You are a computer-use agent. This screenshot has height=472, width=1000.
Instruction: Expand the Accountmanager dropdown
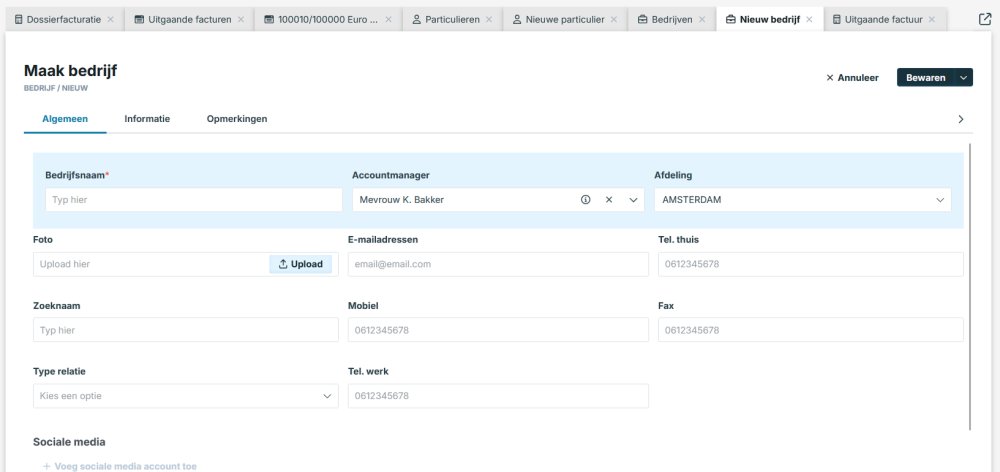[x=633, y=200]
